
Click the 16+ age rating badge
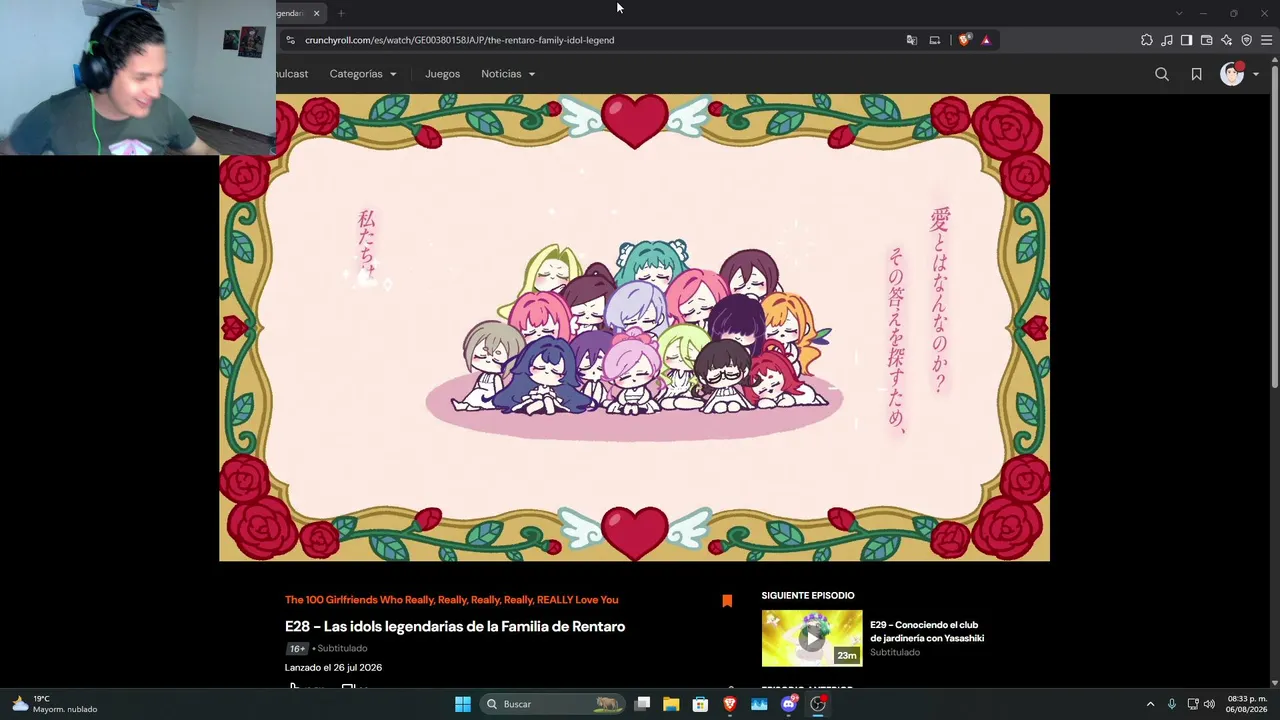coord(297,649)
